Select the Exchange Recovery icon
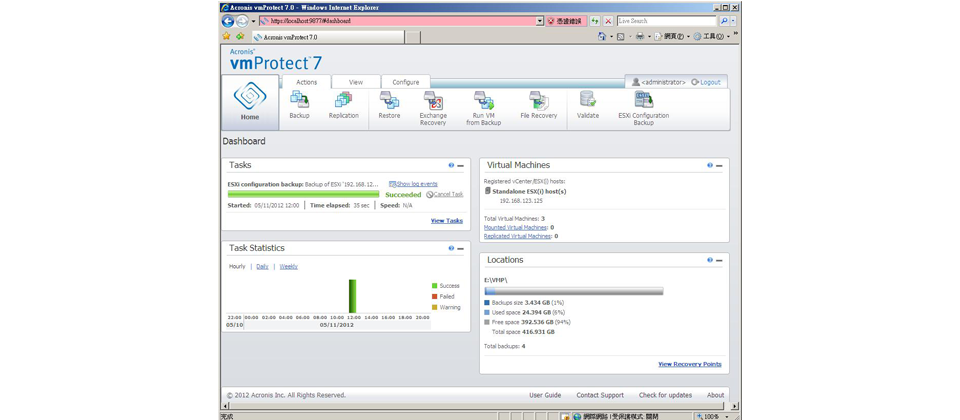This screenshot has height=420, width=960. tap(433, 101)
